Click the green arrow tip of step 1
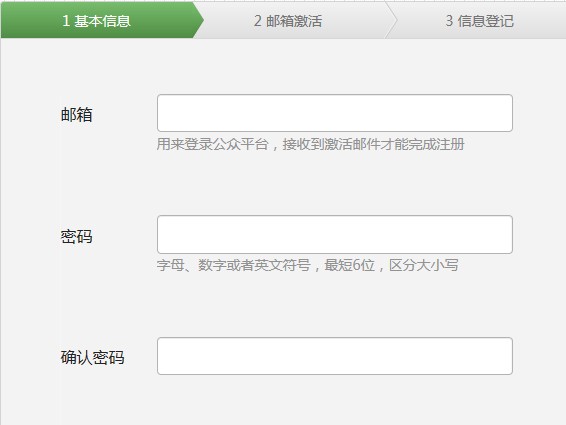This screenshot has height=425, width=566. (x=199, y=20)
